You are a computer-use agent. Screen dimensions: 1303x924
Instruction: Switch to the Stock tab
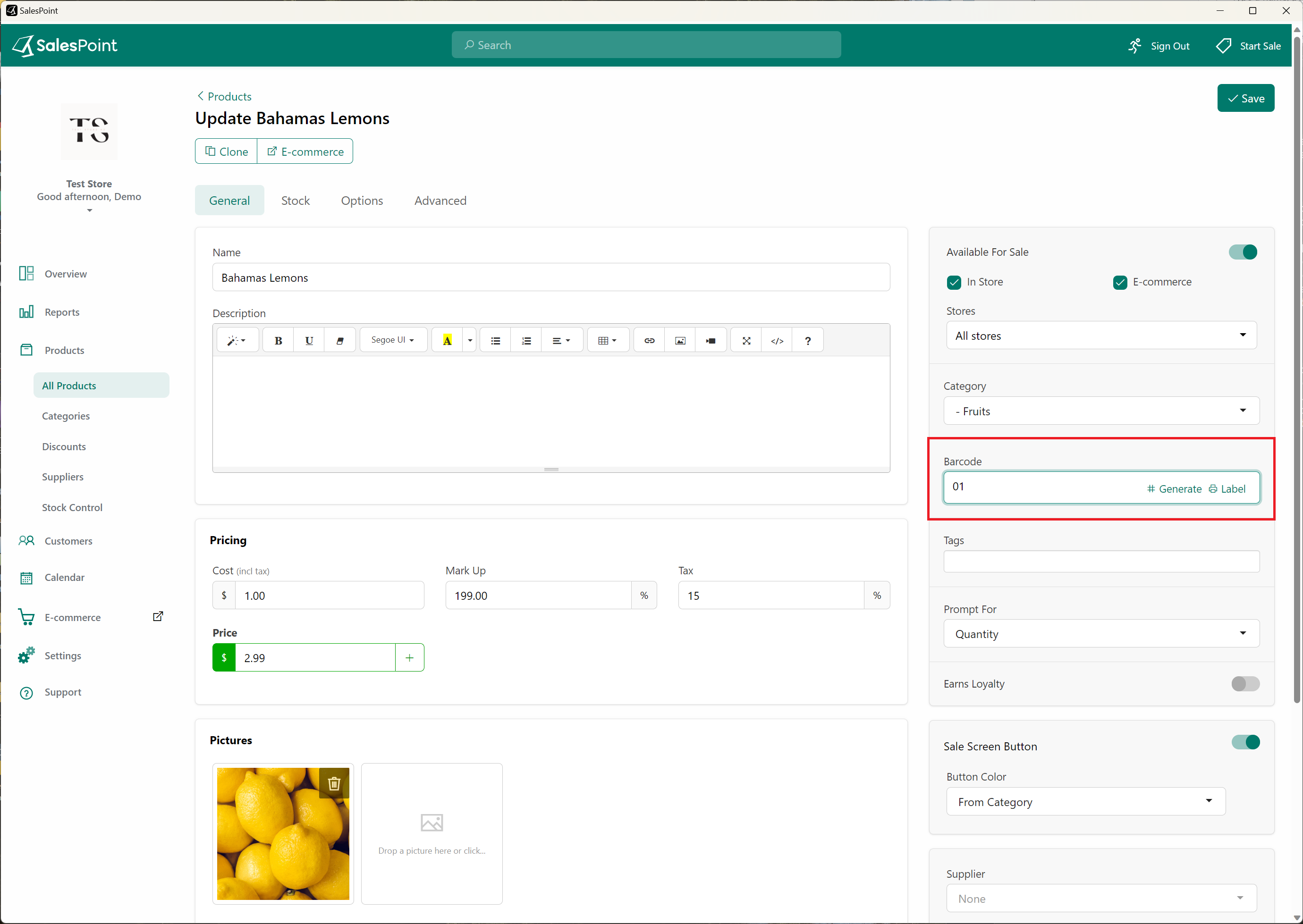pos(296,200)
